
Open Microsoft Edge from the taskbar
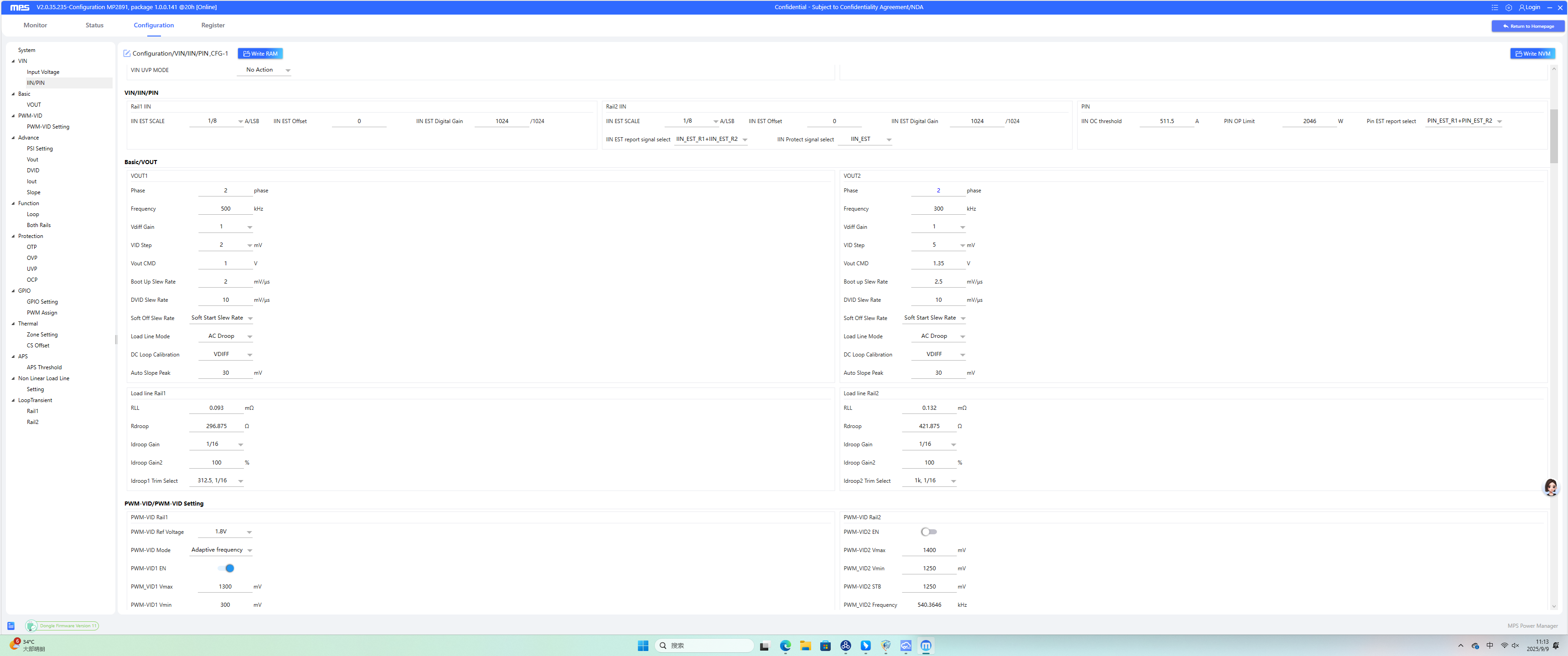785,646
